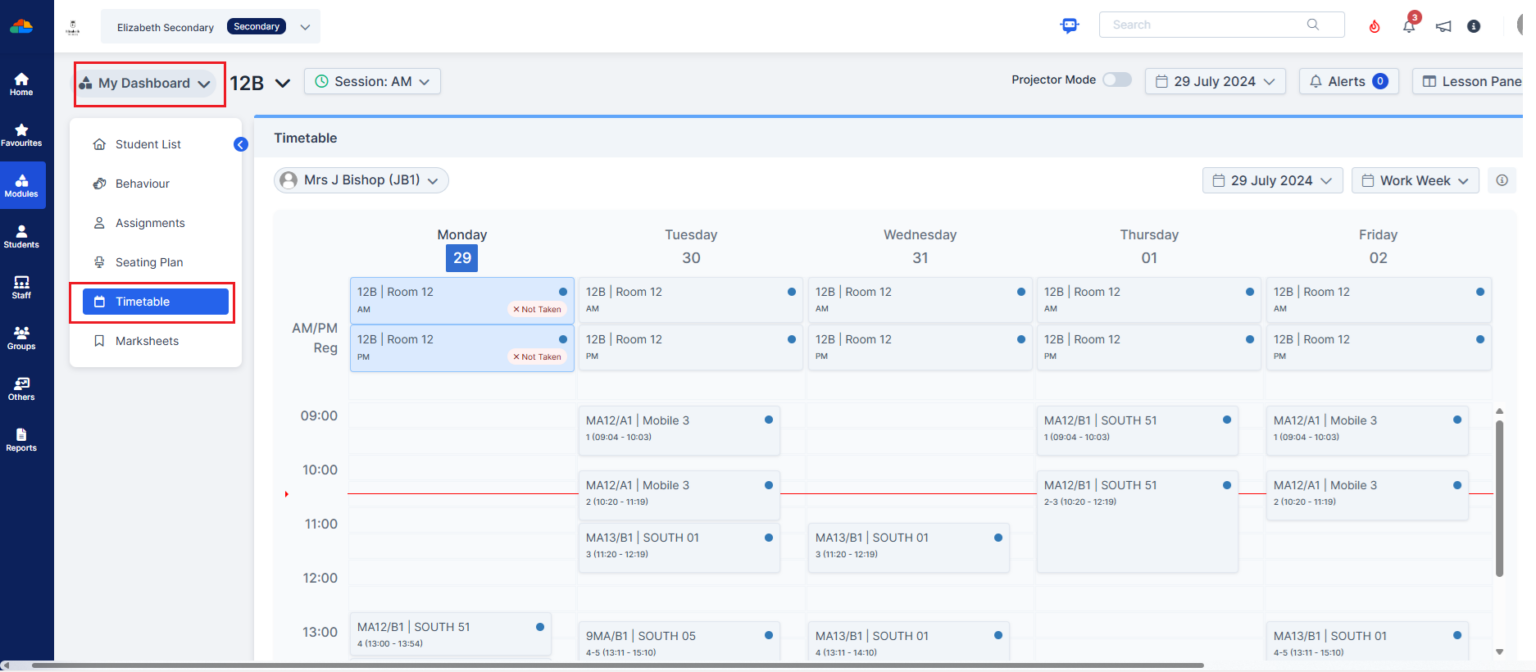Switch to the Marksheets section
Image resolution: width=1536 pixels, height=672 pixels.
pos(147,340)
